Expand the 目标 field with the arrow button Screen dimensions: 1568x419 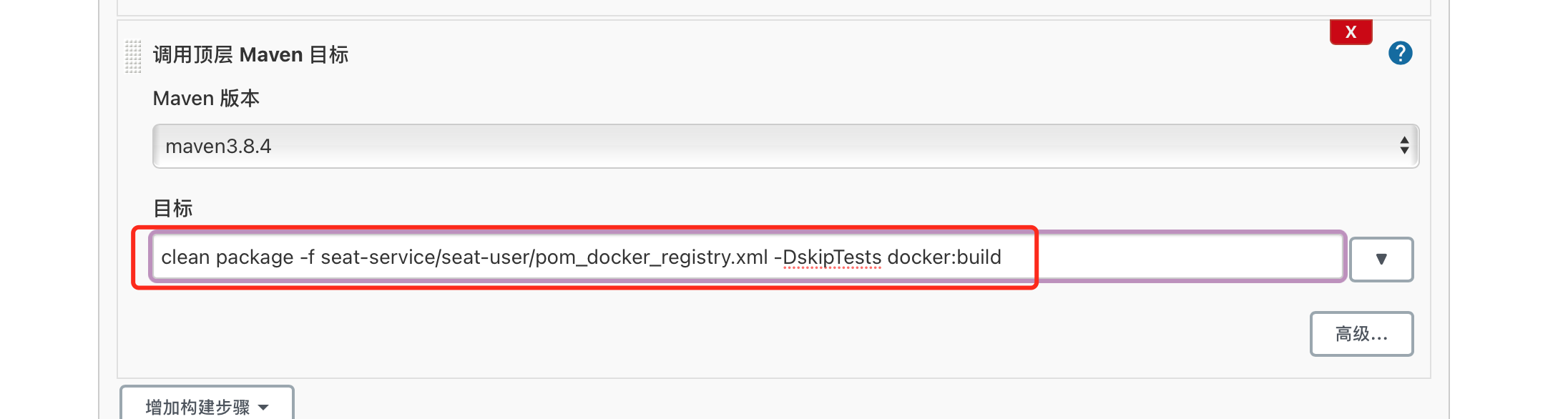(1381, 259)
